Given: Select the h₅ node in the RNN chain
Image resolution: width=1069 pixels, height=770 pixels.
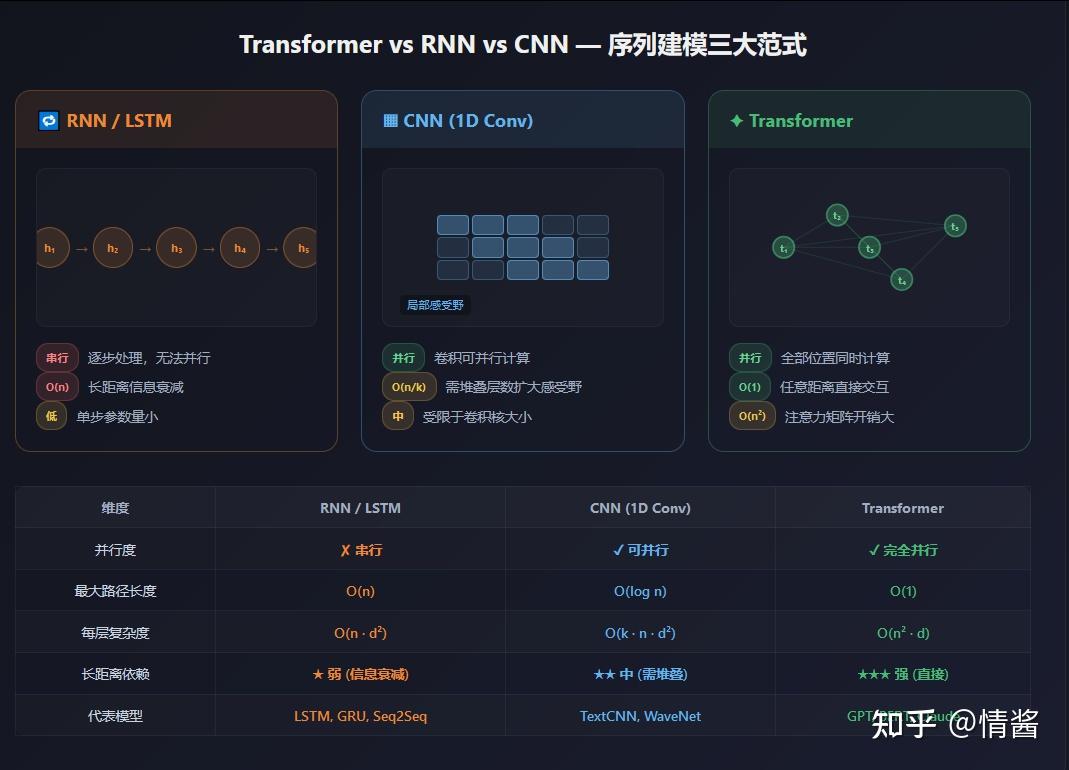Looking at the screenshot, I should click(301, 248).
